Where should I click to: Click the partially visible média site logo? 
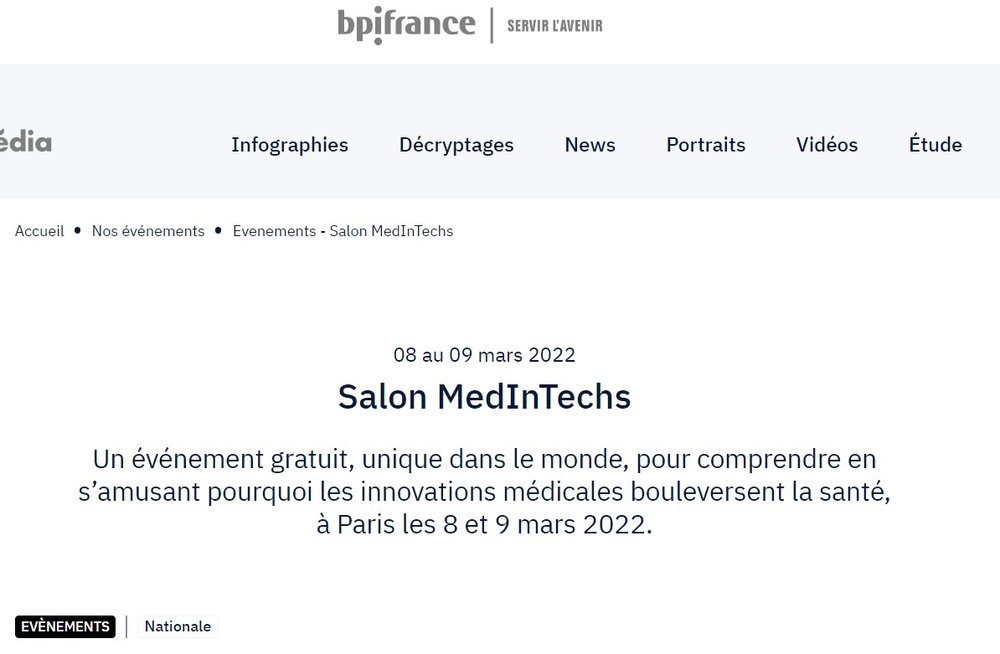[26, 142]
